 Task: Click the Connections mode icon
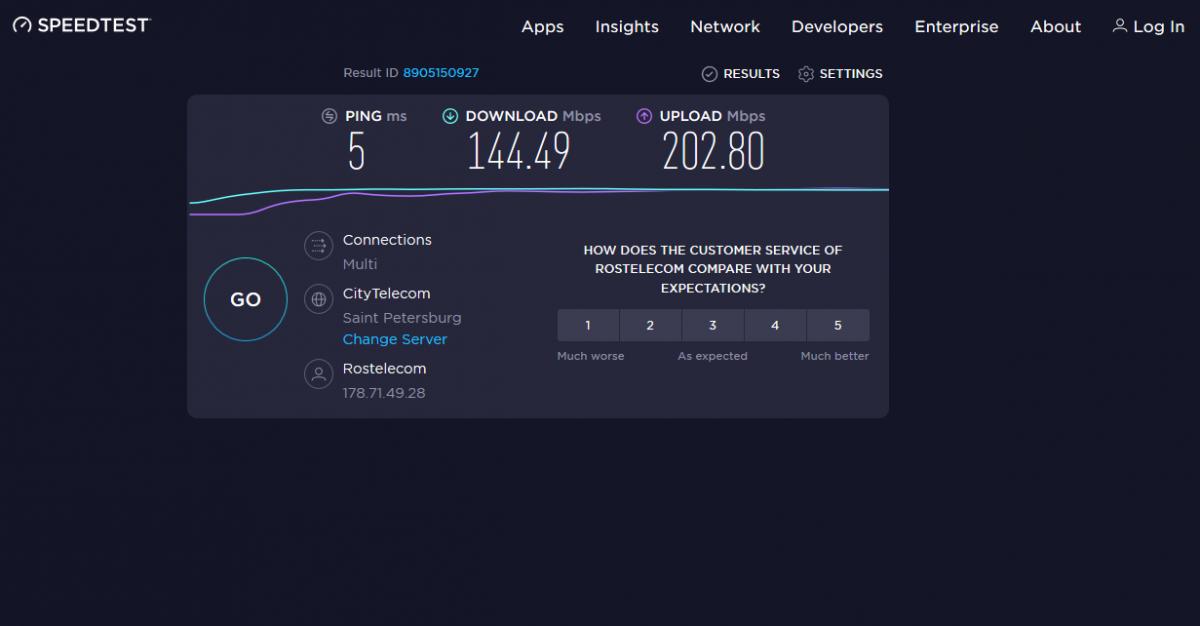(318, 245)
